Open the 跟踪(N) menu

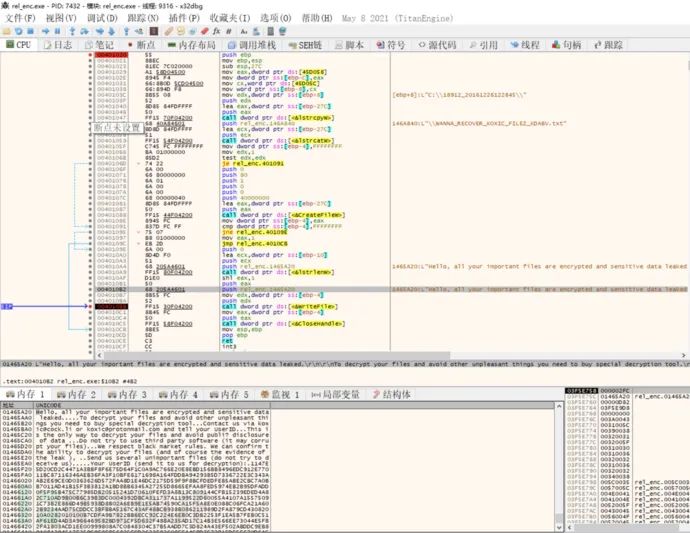tap(143, 18)
